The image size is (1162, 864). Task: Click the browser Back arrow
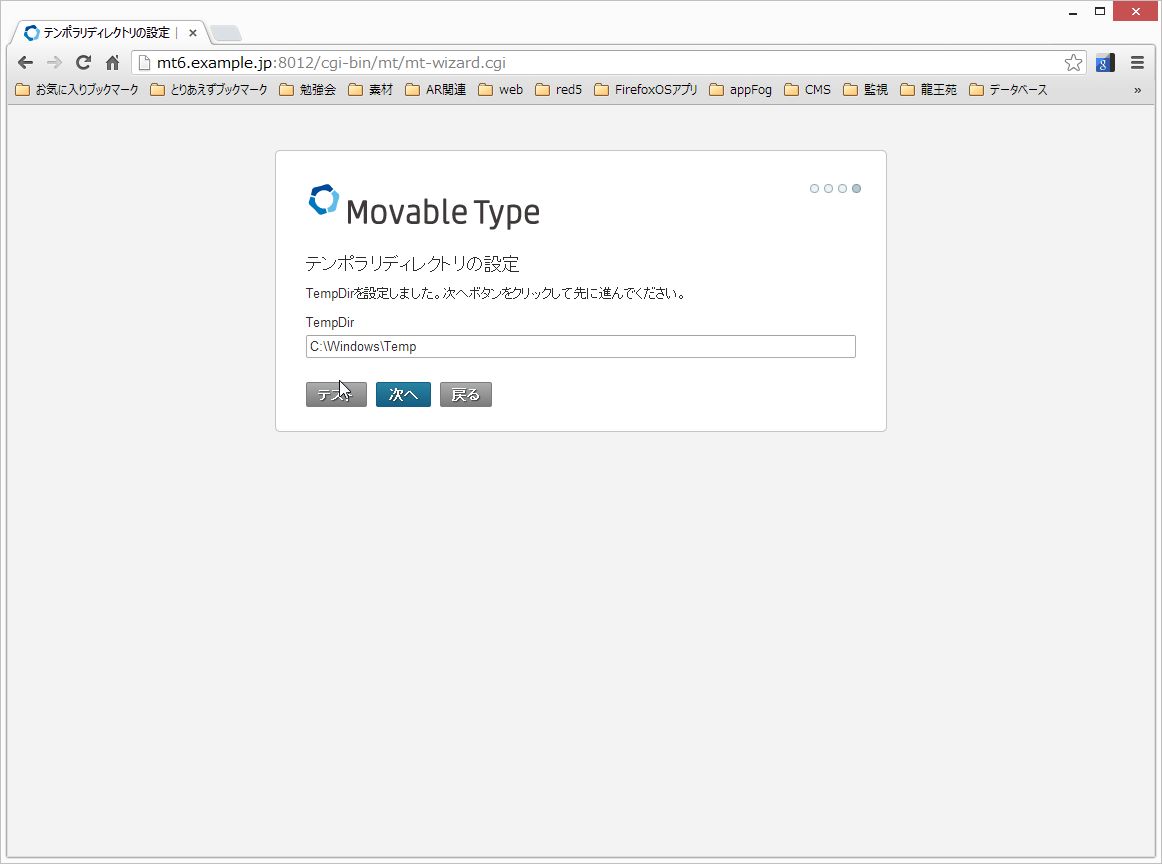(25, 63)
